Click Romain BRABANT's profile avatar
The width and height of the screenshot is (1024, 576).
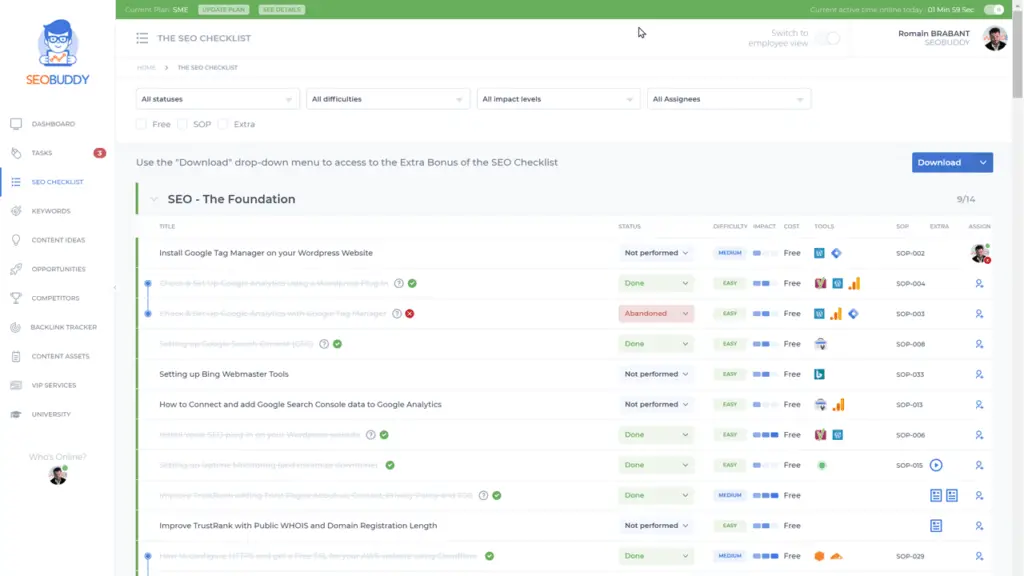pyautogui.click(x=994, y=40)
